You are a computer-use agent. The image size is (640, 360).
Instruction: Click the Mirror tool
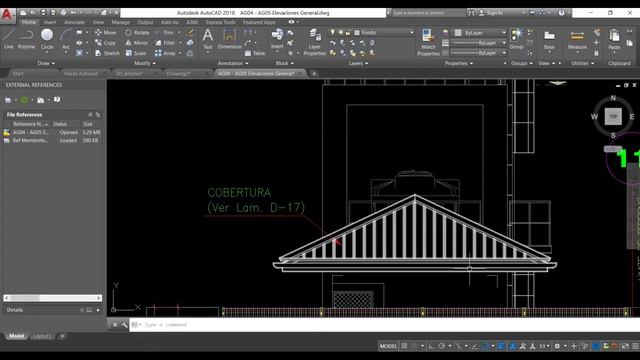(137, 42)
